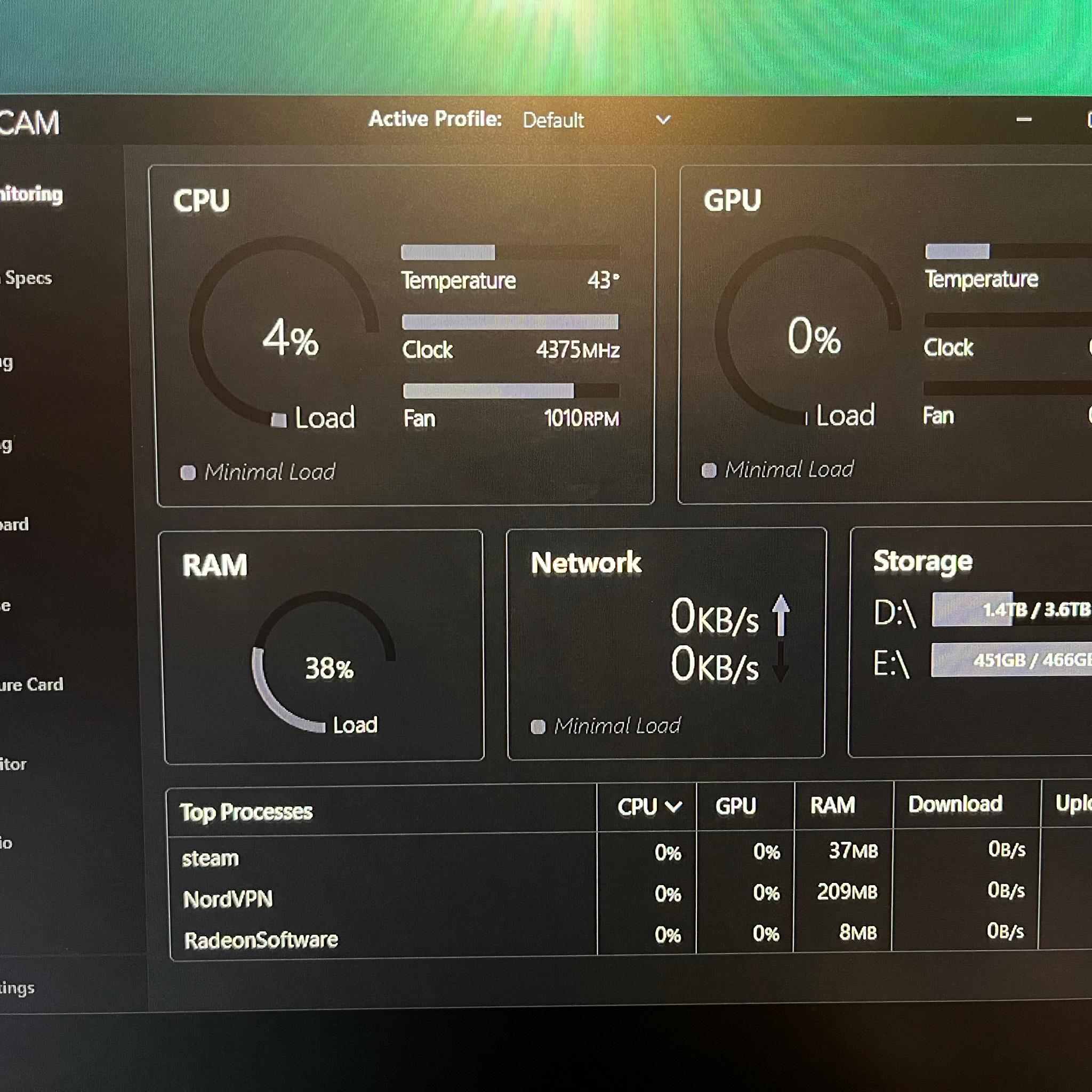Click the D:\ drive usage bar
Viewport: 1092px width, 1092px height.
point(1011,609)
